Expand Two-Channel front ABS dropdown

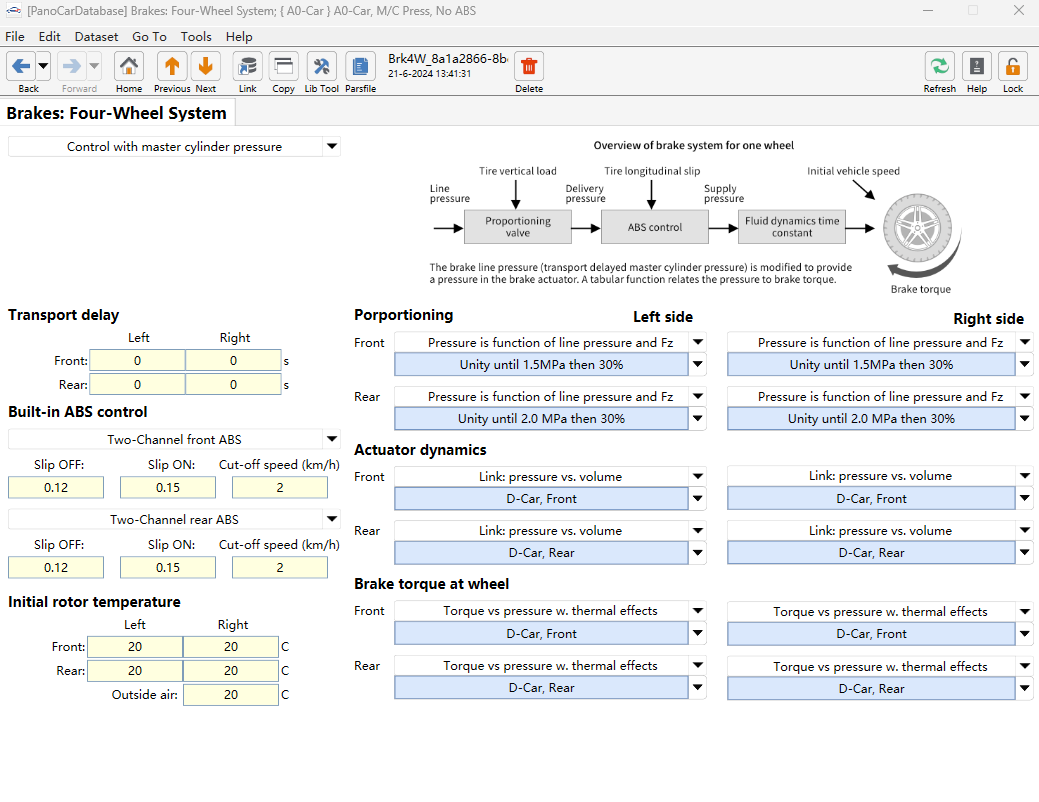[332, 439]
